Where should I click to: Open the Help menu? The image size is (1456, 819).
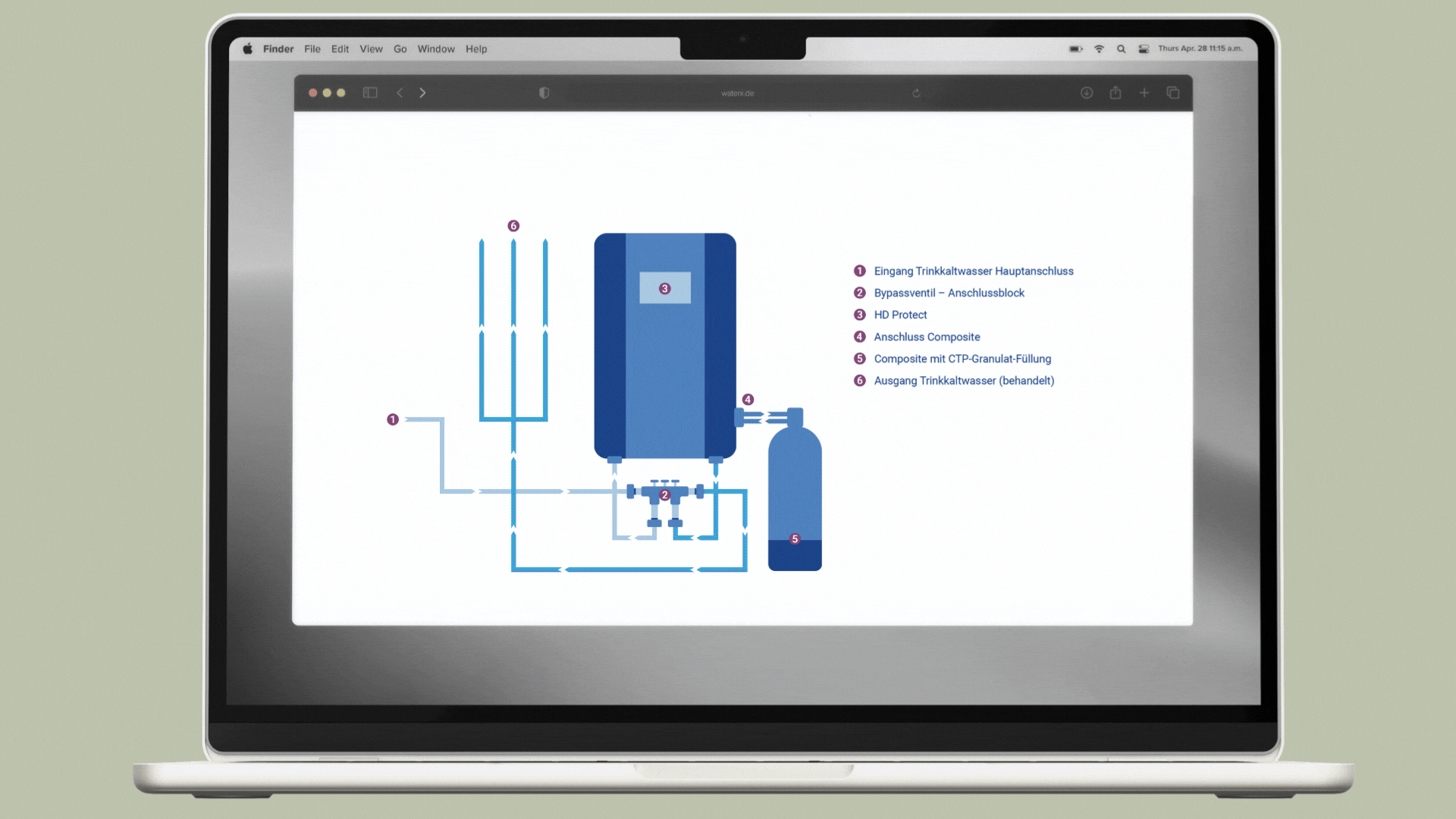point(475,49)
